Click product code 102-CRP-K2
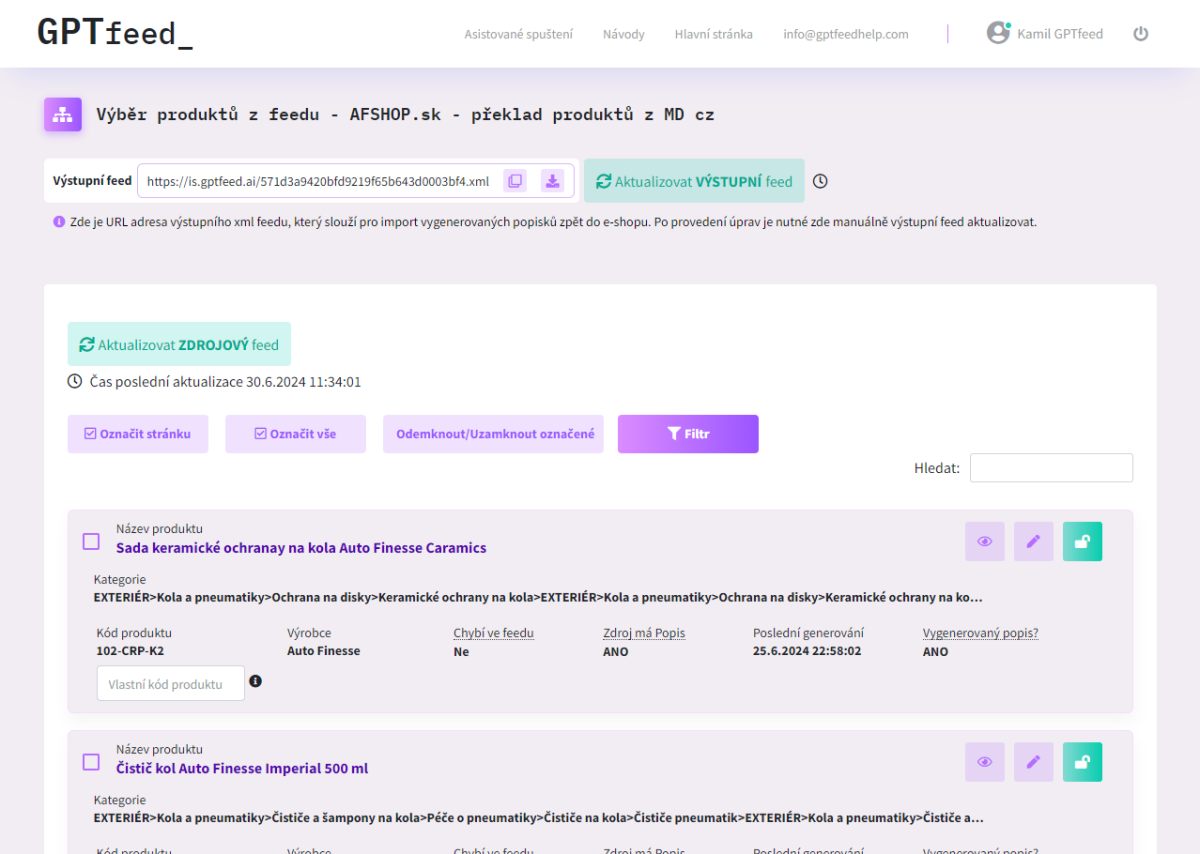The height and width of the screenshot is (854, 1200). 130,651
